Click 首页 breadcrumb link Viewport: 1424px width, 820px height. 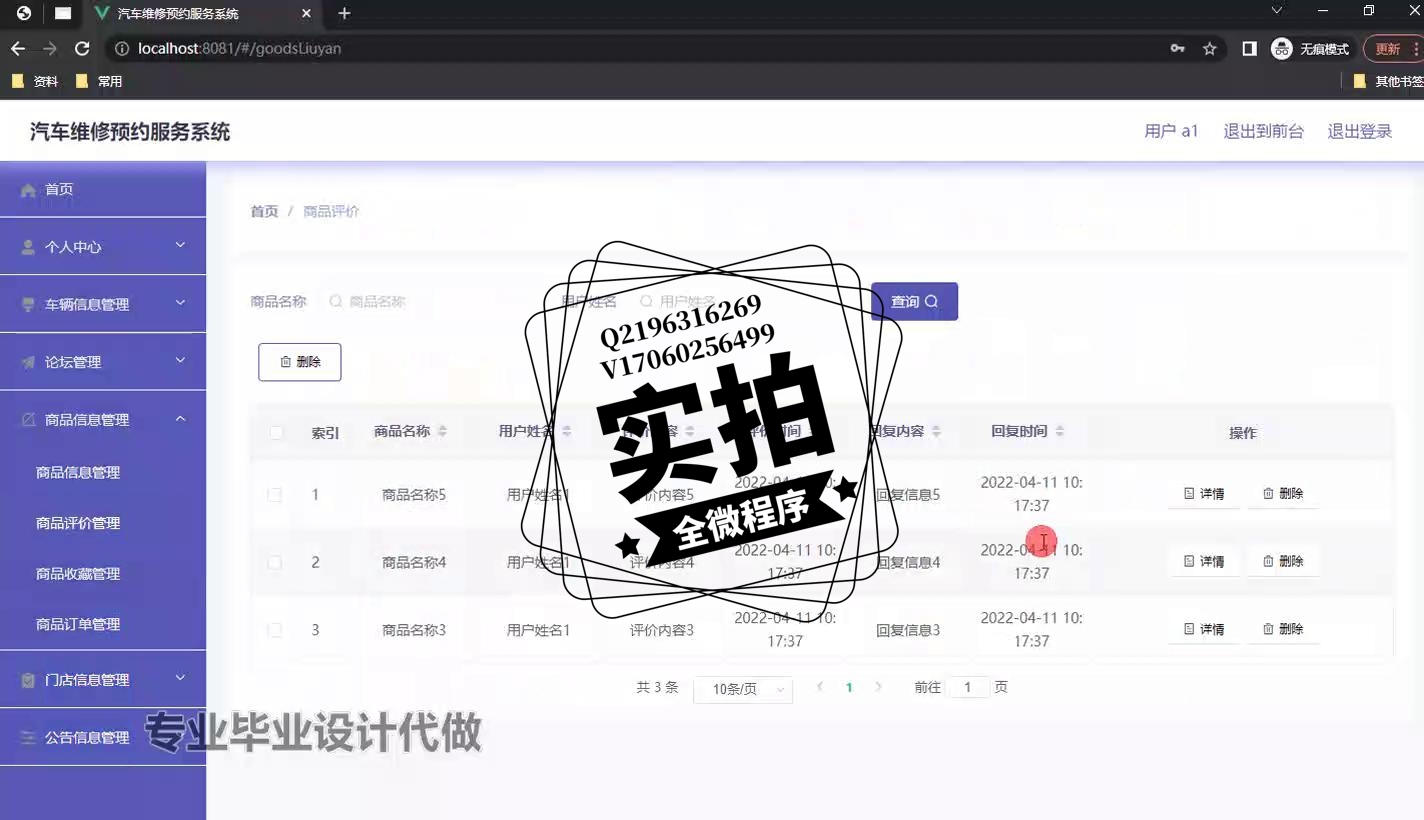[264, 211]
